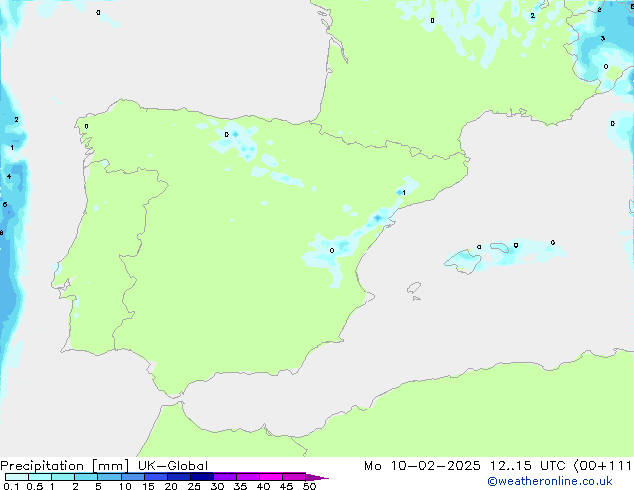Click the 'Precipitation [mm]' title text
The width and height of the screenshot is (634, 490).
65,466
